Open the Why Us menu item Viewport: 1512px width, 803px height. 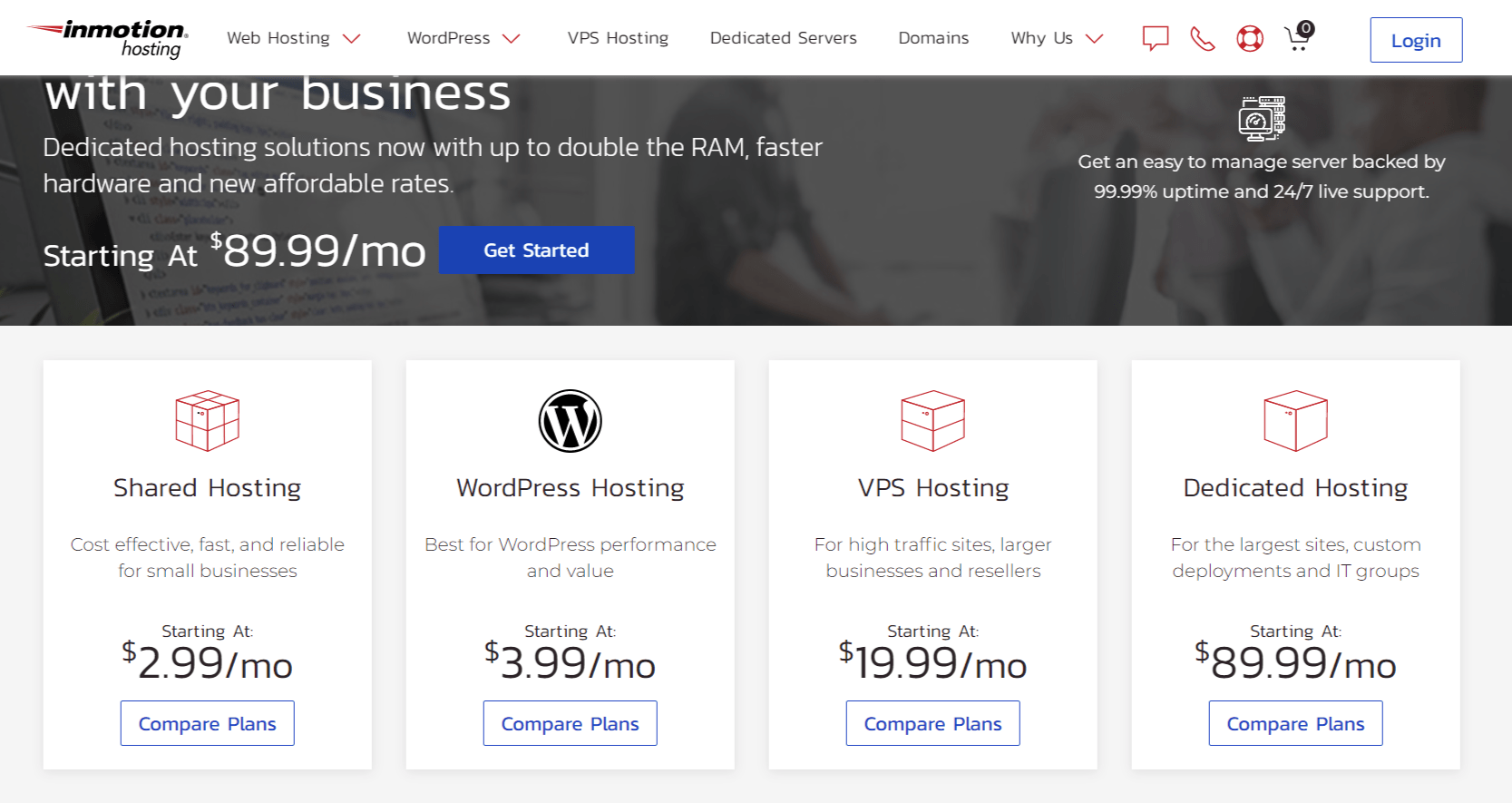coord(1042,38)
